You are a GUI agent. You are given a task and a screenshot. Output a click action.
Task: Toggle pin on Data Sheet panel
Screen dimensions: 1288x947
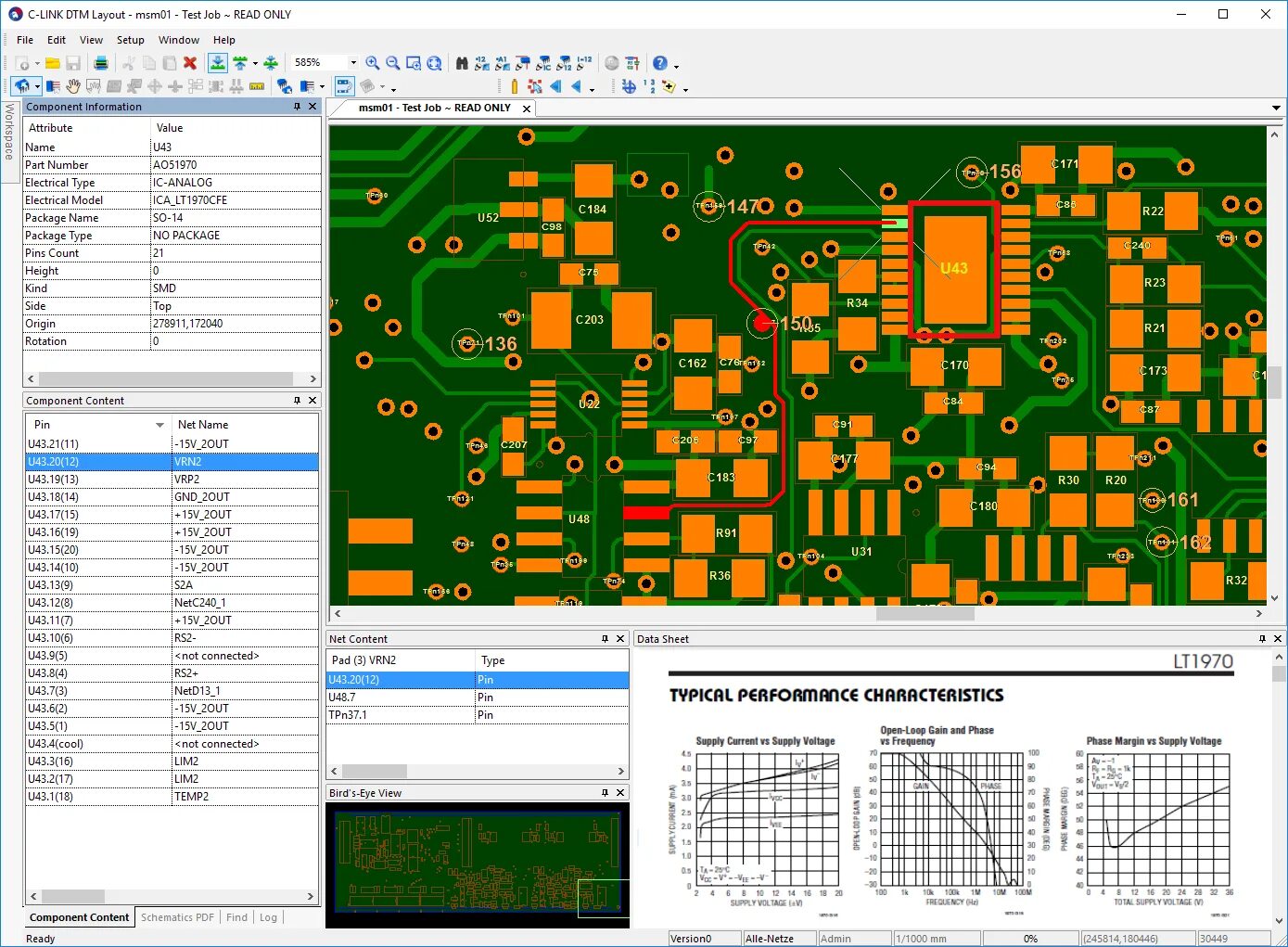point(1261,639)
